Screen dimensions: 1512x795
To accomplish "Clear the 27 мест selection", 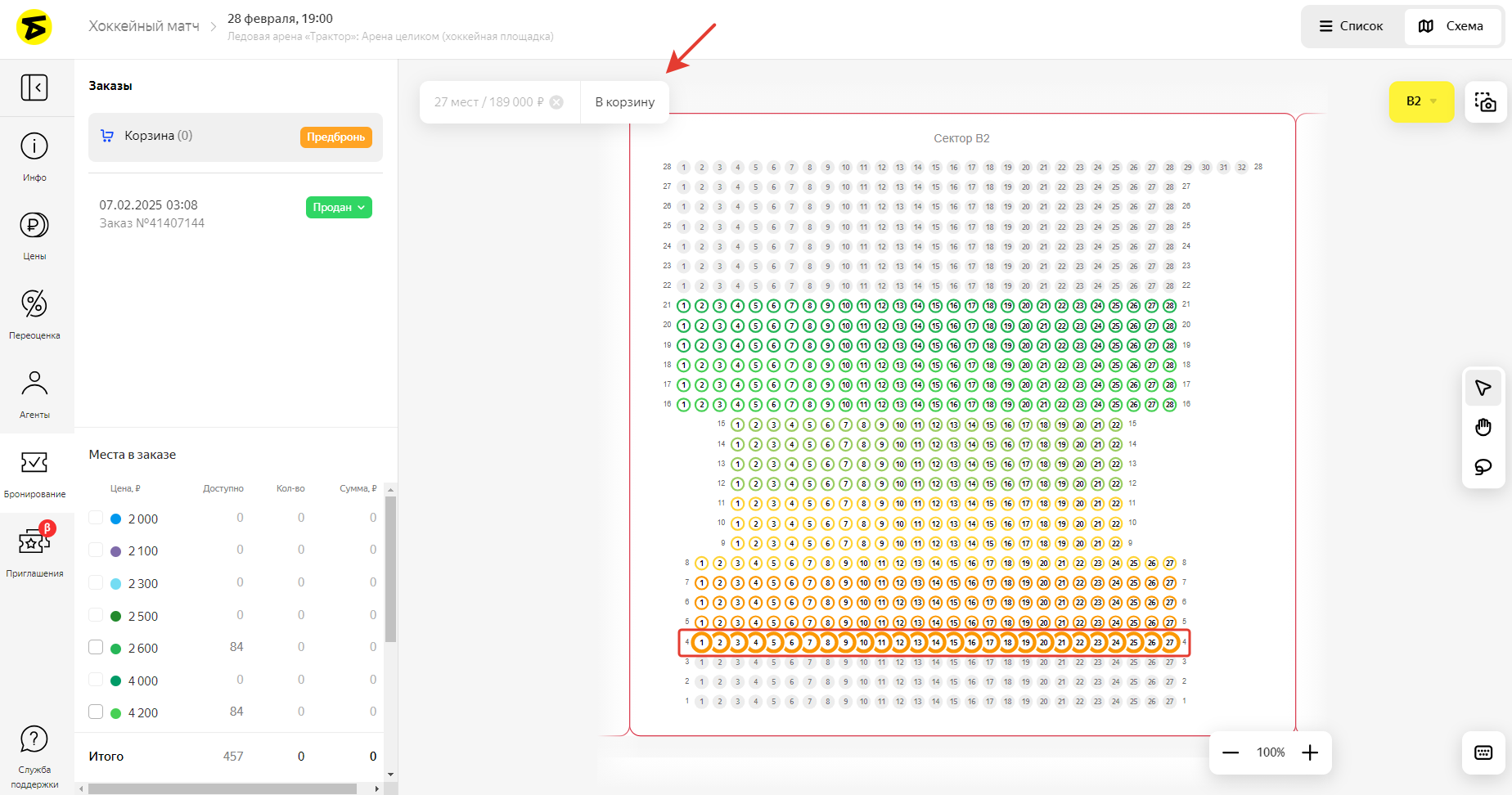I will (x=556, y=102).
